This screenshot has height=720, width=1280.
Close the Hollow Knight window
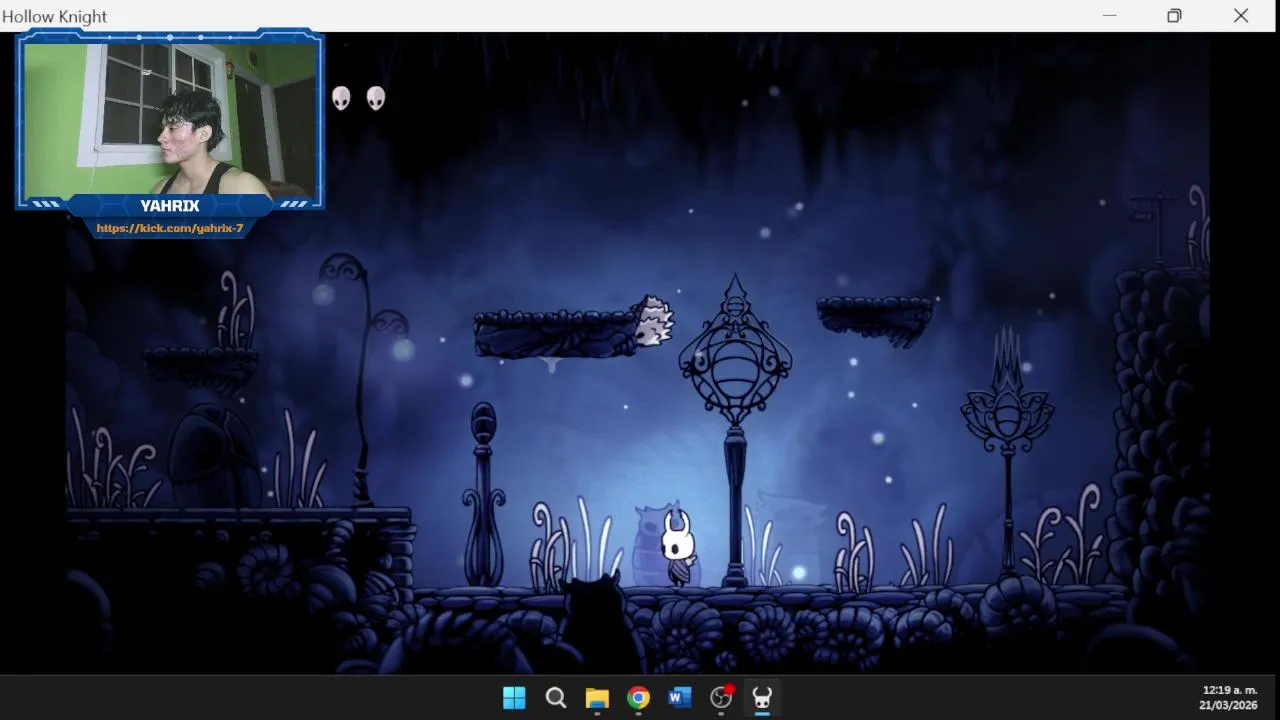1241,15
